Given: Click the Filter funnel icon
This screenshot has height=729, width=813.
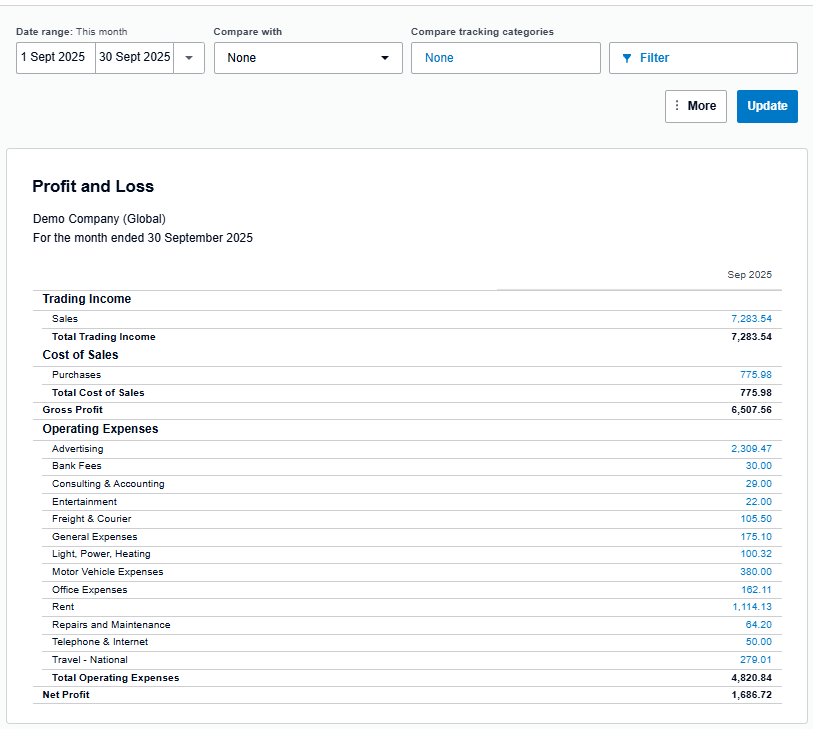Looking at the screenshot, I should pyautogui.click(x=627, y=58).
